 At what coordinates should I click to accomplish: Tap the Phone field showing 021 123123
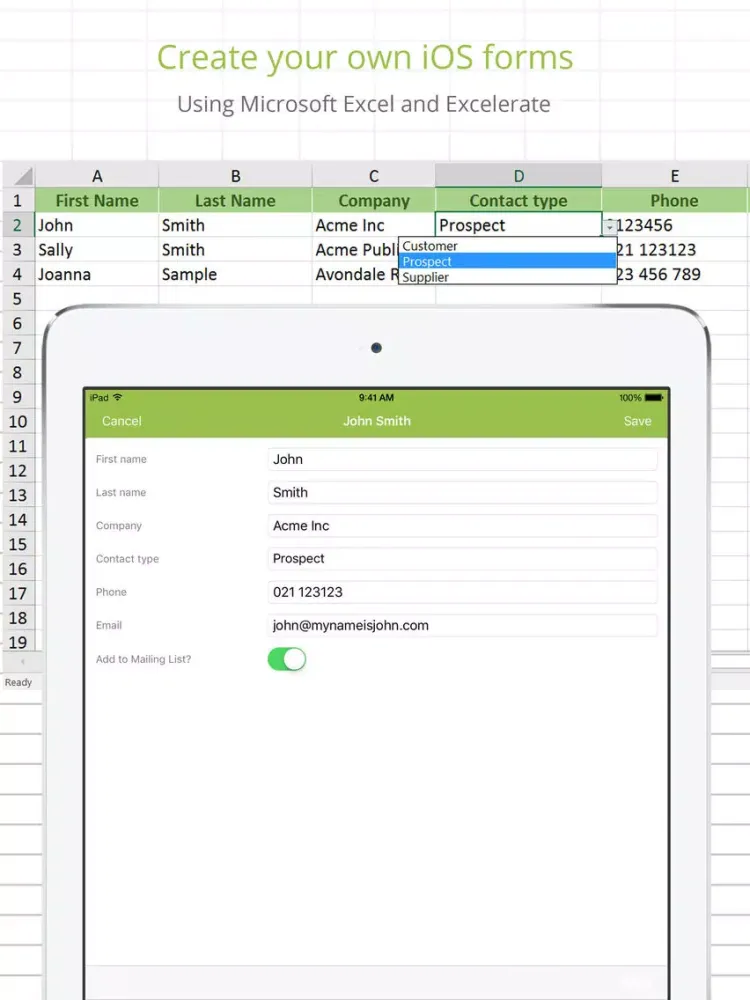coord(462,592)
